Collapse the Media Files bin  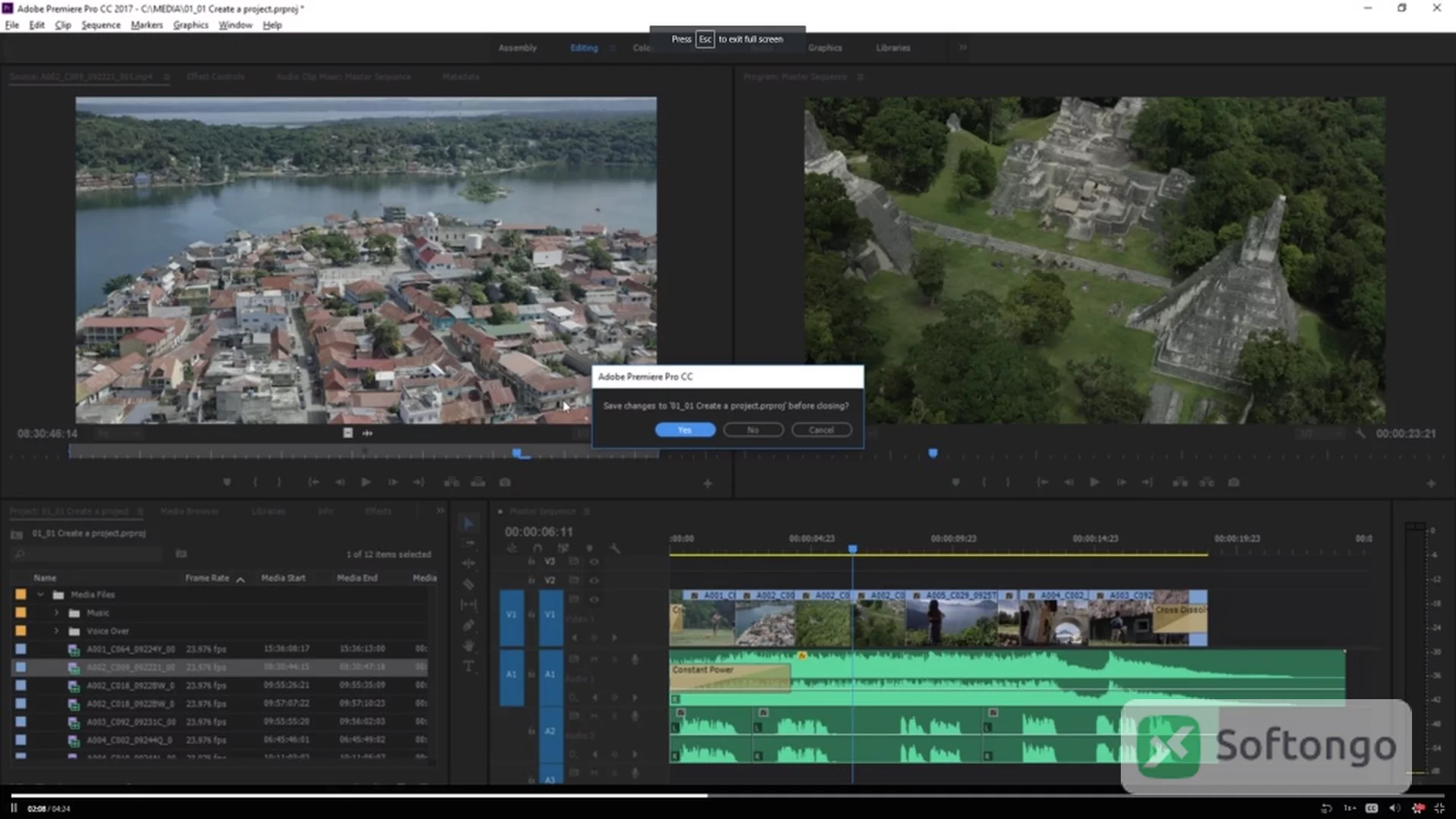(40, 595)
